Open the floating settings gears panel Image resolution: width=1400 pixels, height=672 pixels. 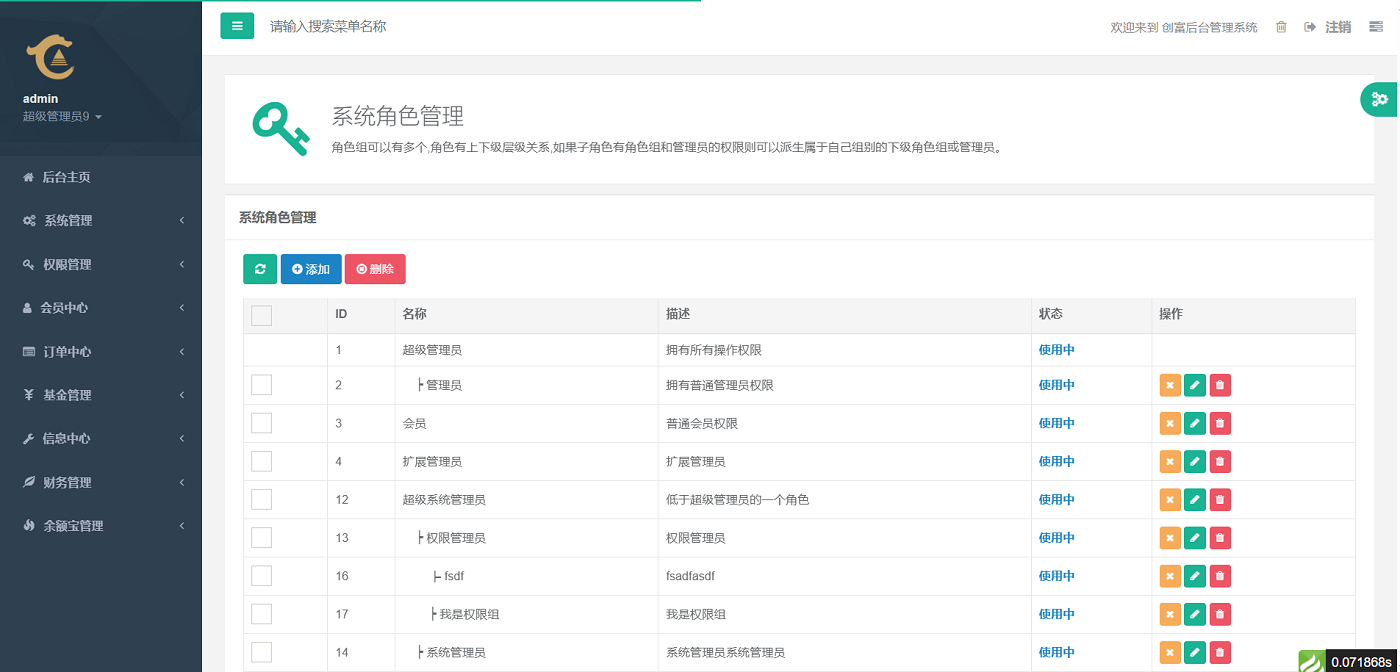1380,99
